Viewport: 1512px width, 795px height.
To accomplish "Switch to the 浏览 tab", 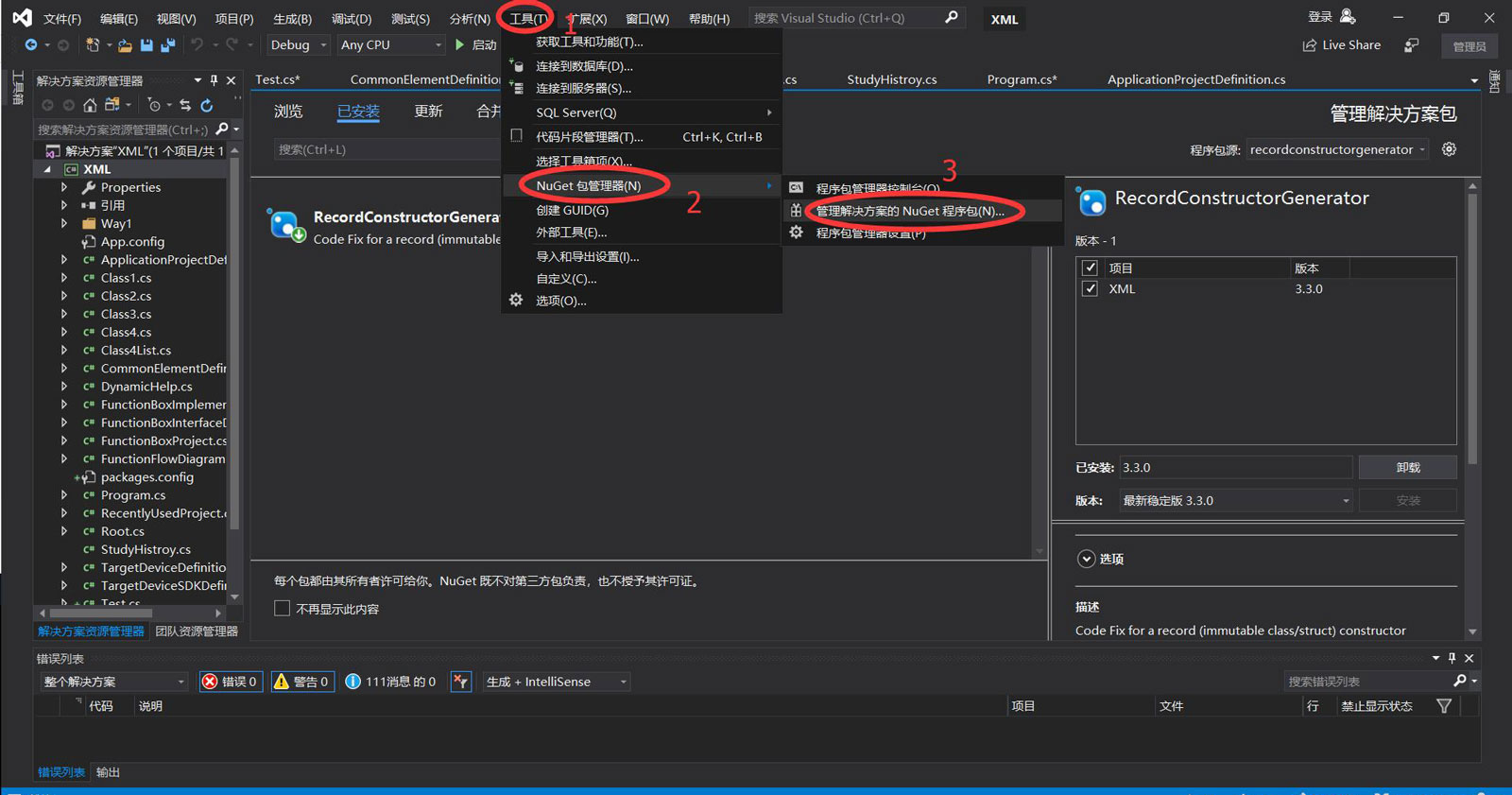I will point(288,112).
